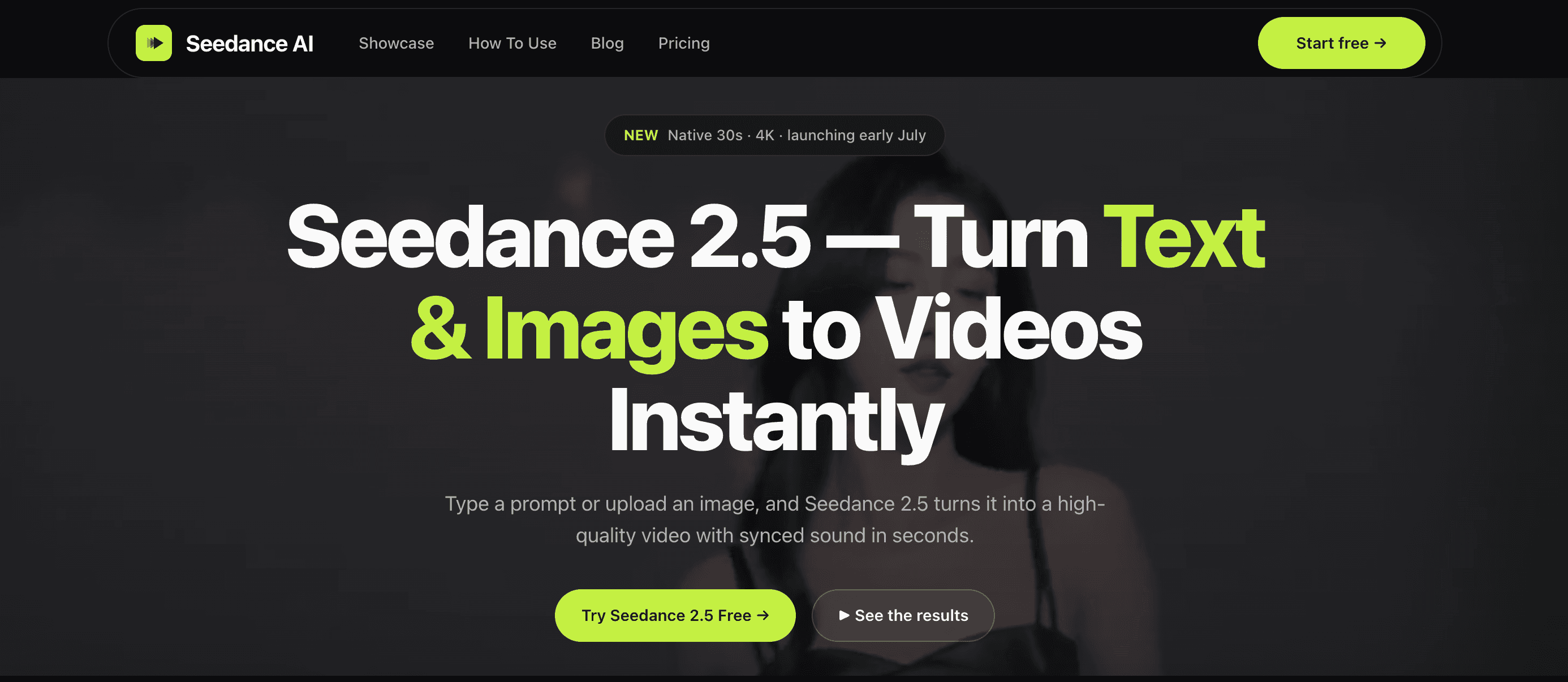Click the 'Type a prompt or upload' description
Viewport: 1568px width, 682px height.
[775, 519]
